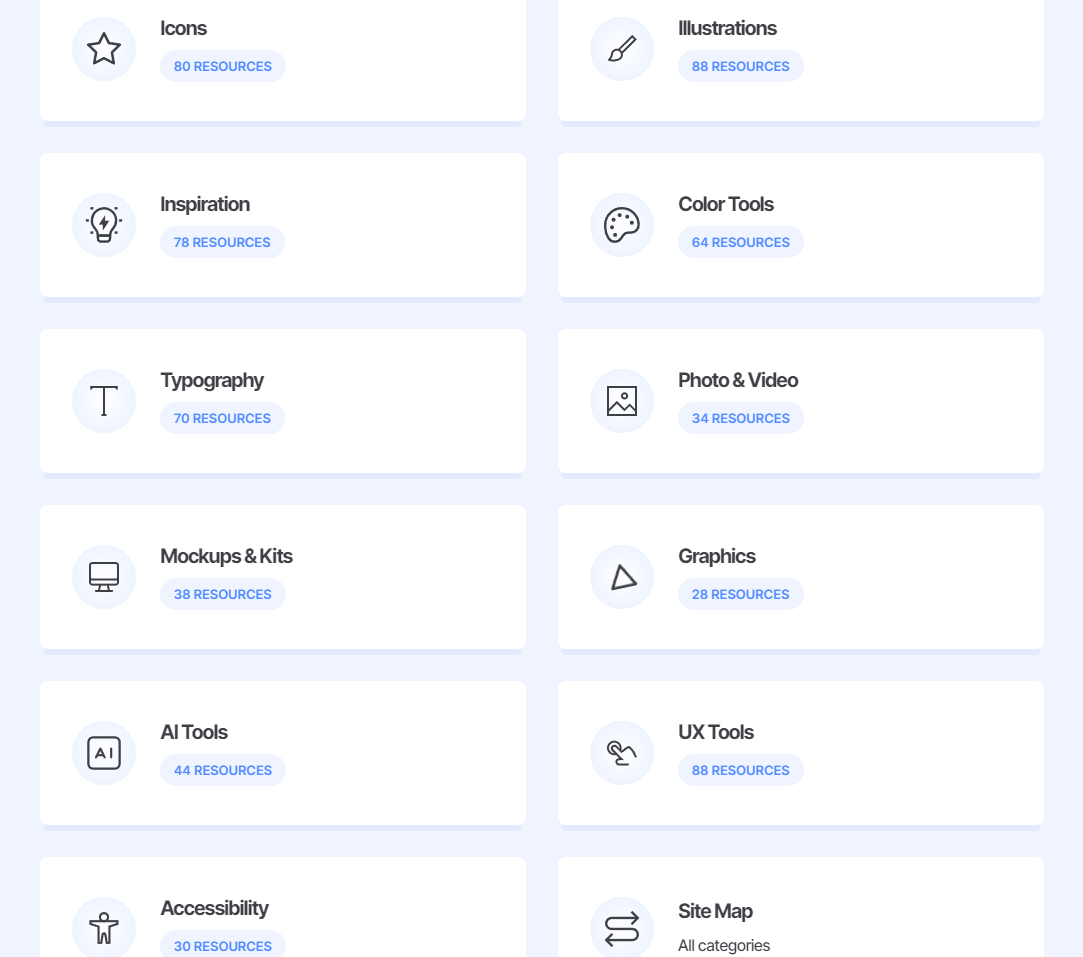
Task: Click the picture icon for Photo & Video
Action: 622,401
